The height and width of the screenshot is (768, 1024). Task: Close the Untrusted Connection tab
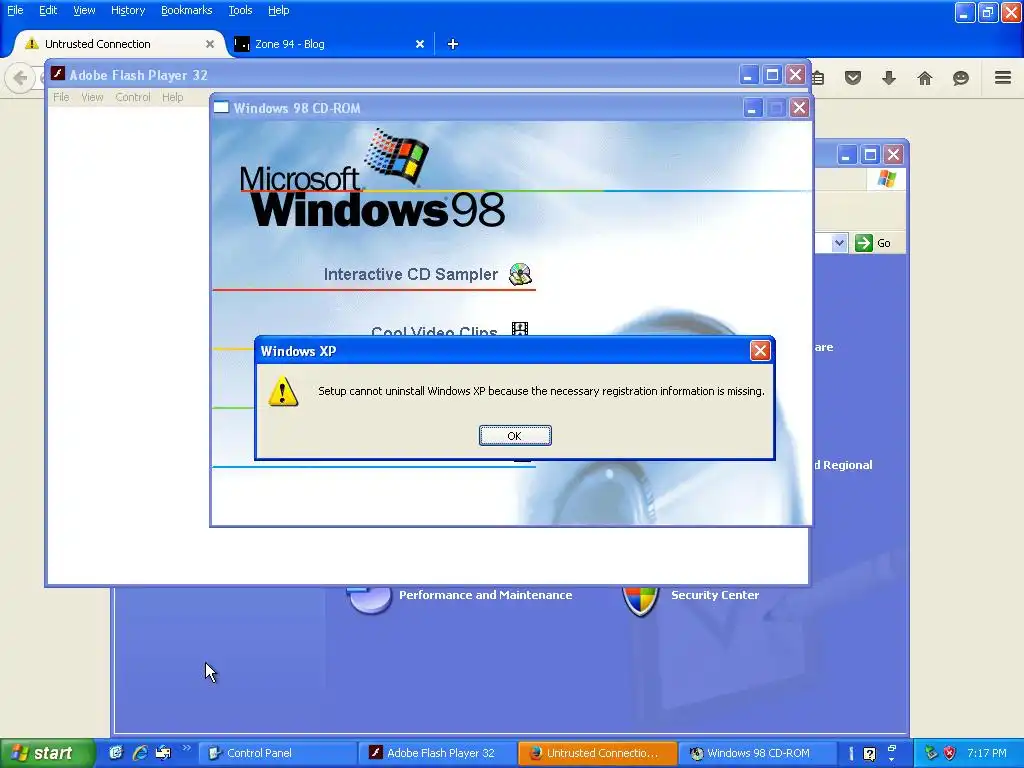coord(210,44)
